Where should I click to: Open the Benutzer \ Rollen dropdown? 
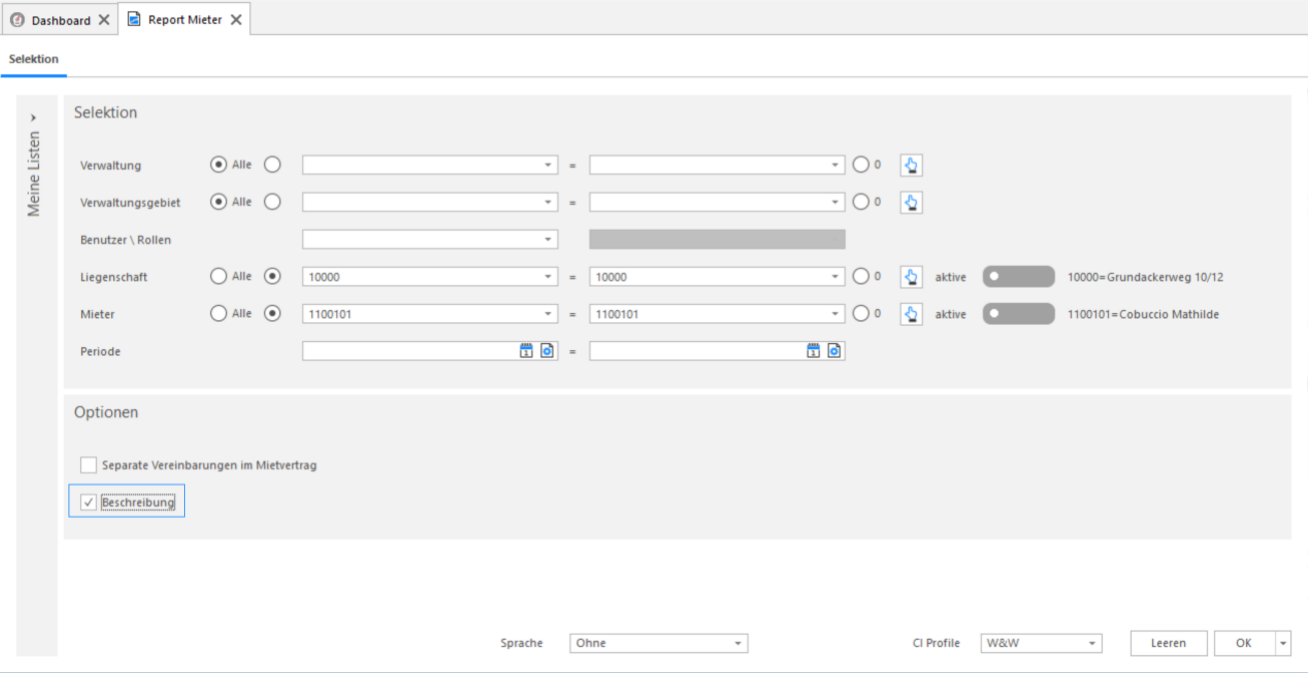tap(548, 239)
